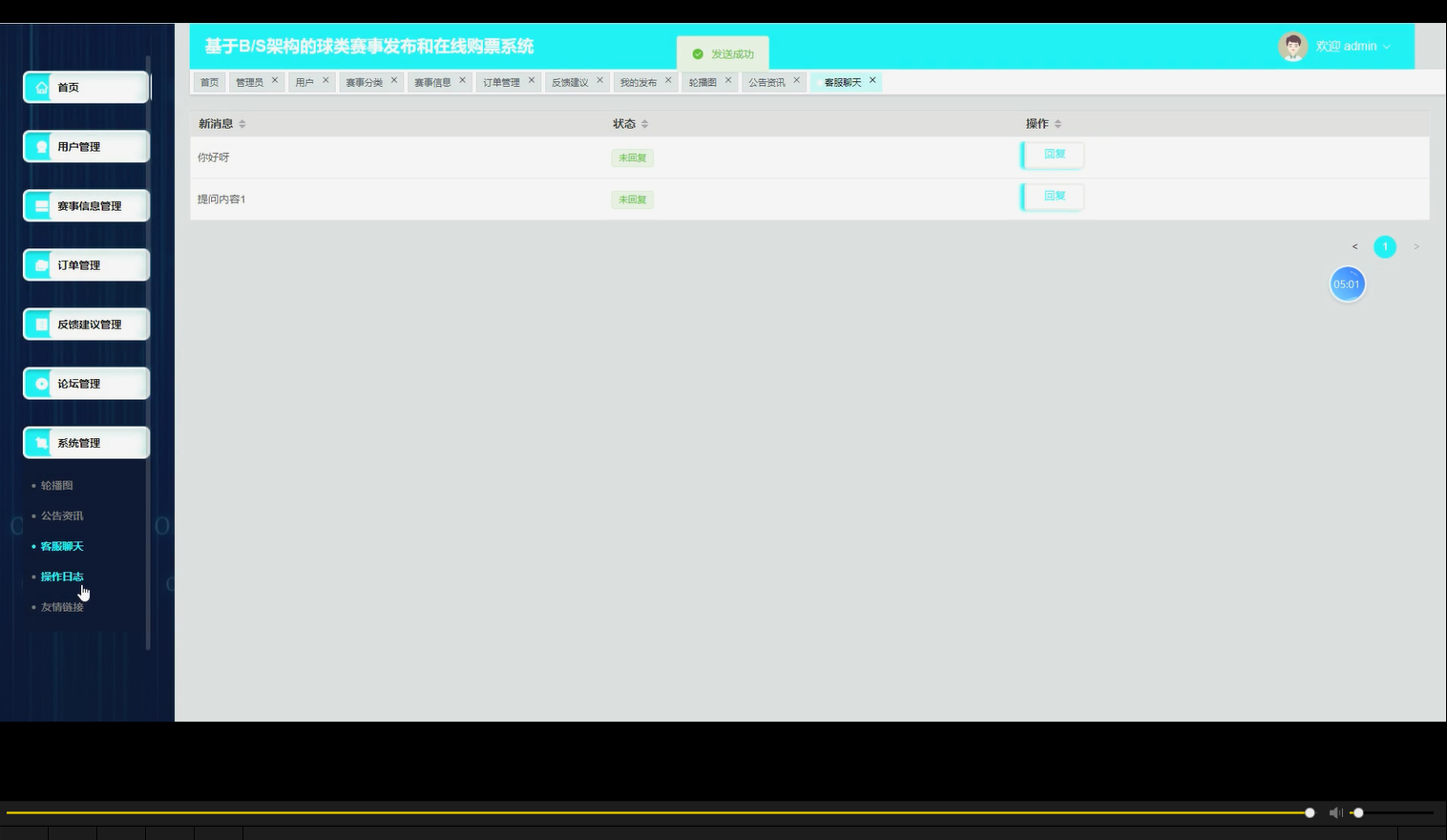Close the 我的发布 tab
Viewport: 1447px width, 840px height.
click(668, 80)
